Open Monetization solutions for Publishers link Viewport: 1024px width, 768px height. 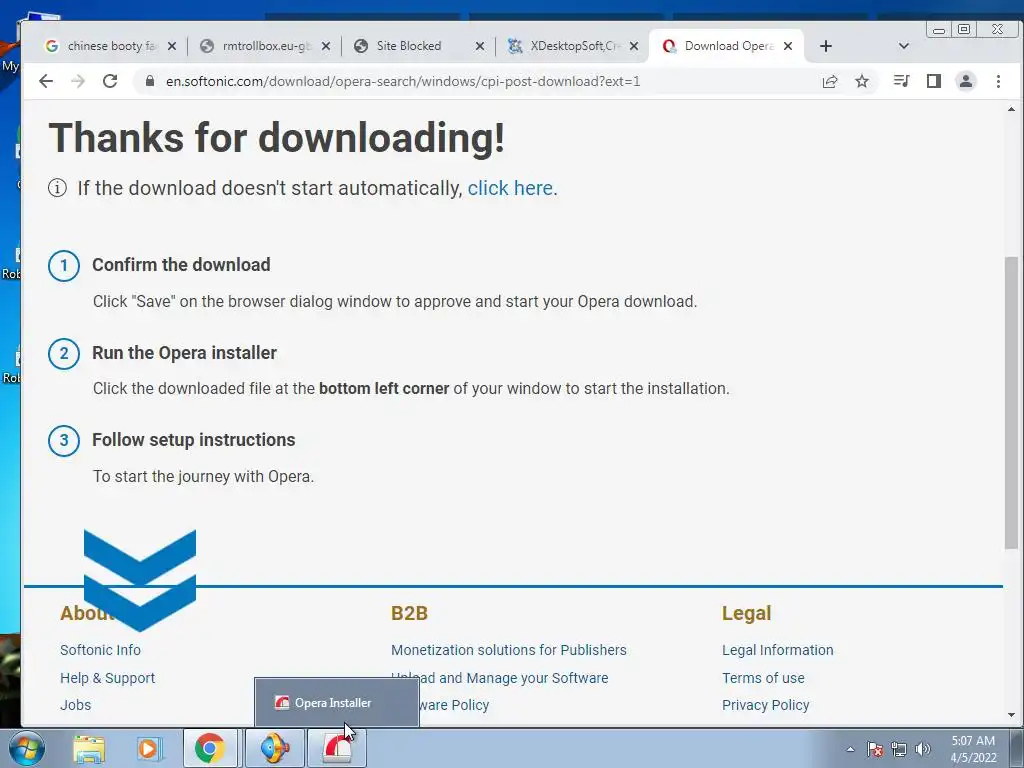[x=509, y=650]
